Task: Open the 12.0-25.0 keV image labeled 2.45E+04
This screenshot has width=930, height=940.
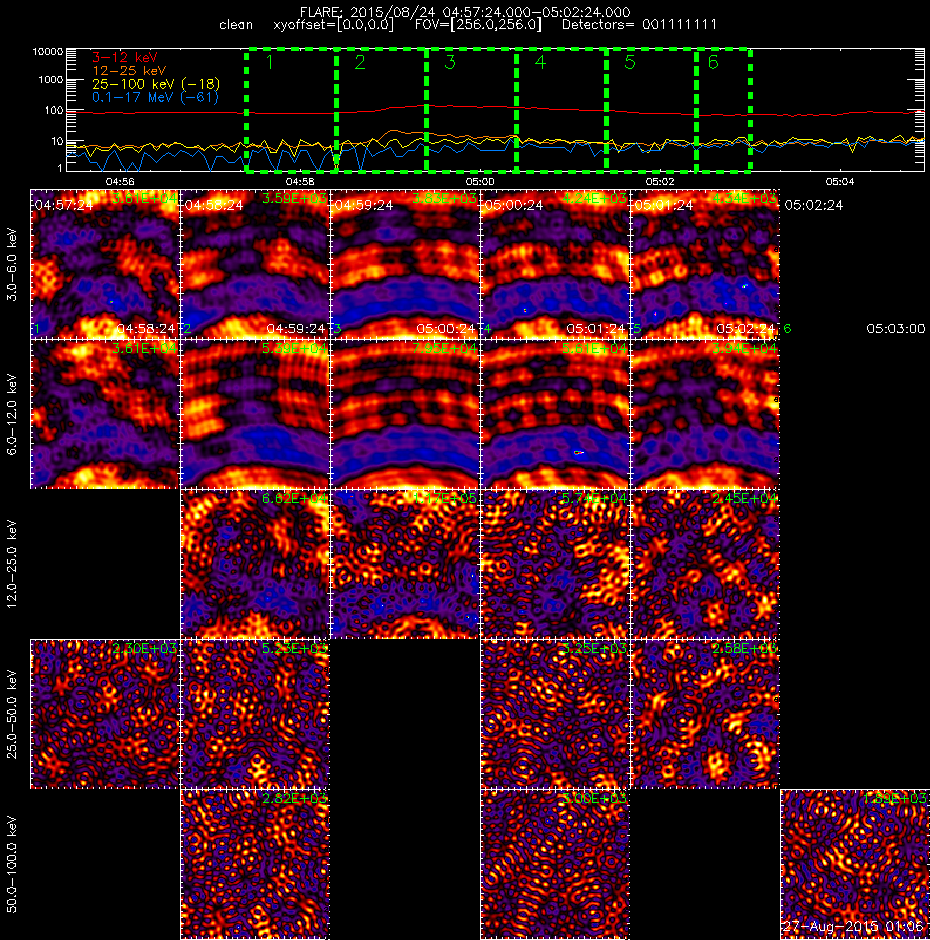Action: coord(705,564)
